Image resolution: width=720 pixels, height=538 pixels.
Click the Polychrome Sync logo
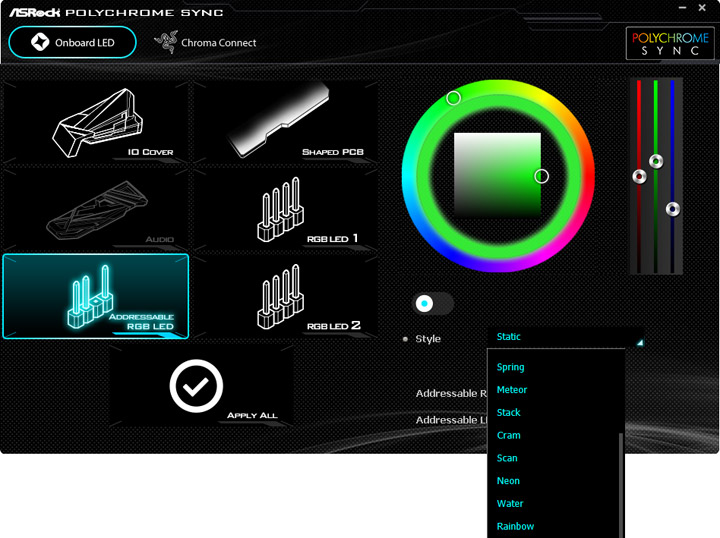click(670, 43)
